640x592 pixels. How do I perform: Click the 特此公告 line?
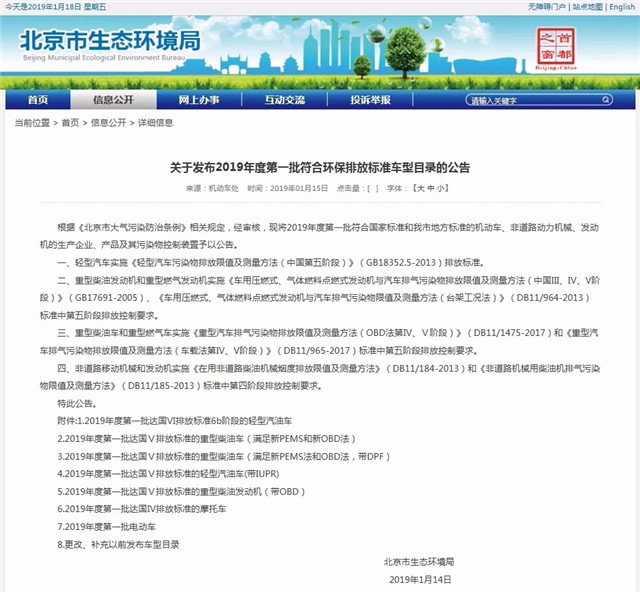[77, 403]
